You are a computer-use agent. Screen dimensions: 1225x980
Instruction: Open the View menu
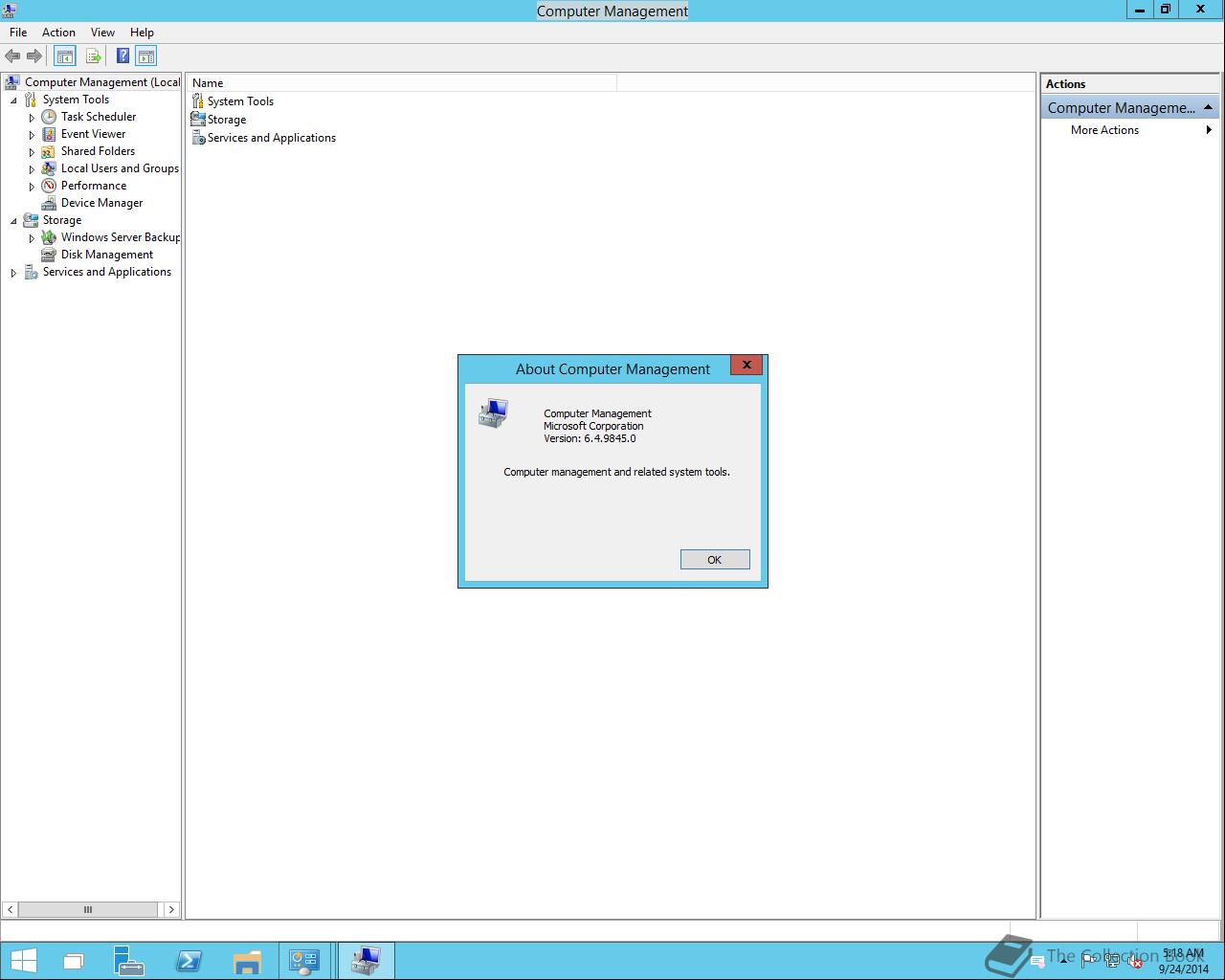pos(102,33)
